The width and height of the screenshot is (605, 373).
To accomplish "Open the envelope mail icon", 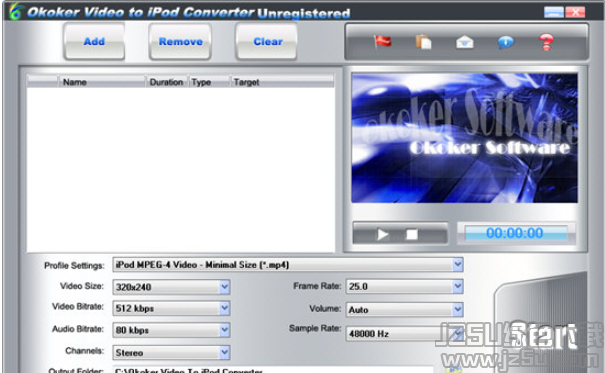I will (x=465, y=42).
